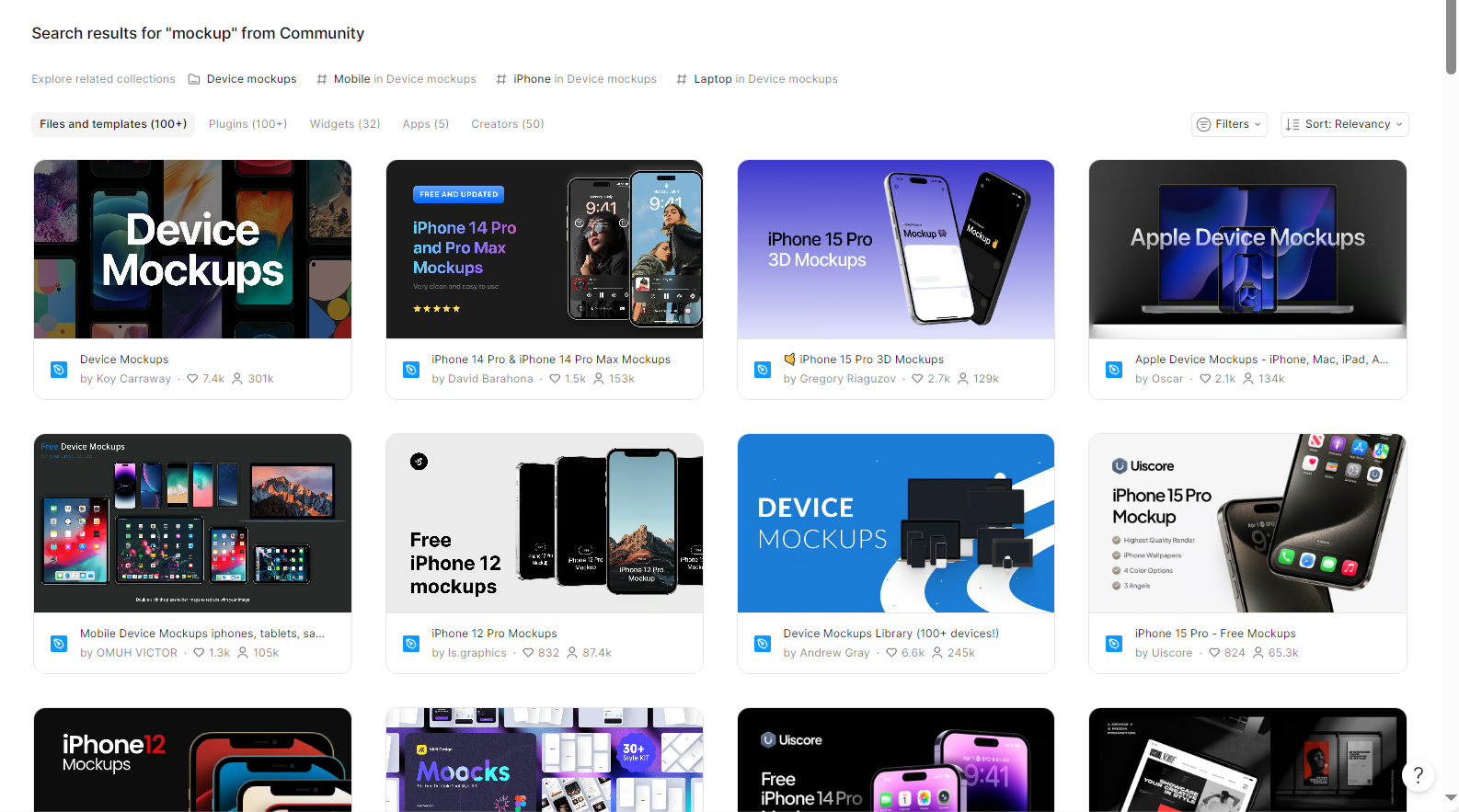
Task: Open Uiscore iPhone 15 Pro Mockup thumbnail
Action: point(1247,523)
